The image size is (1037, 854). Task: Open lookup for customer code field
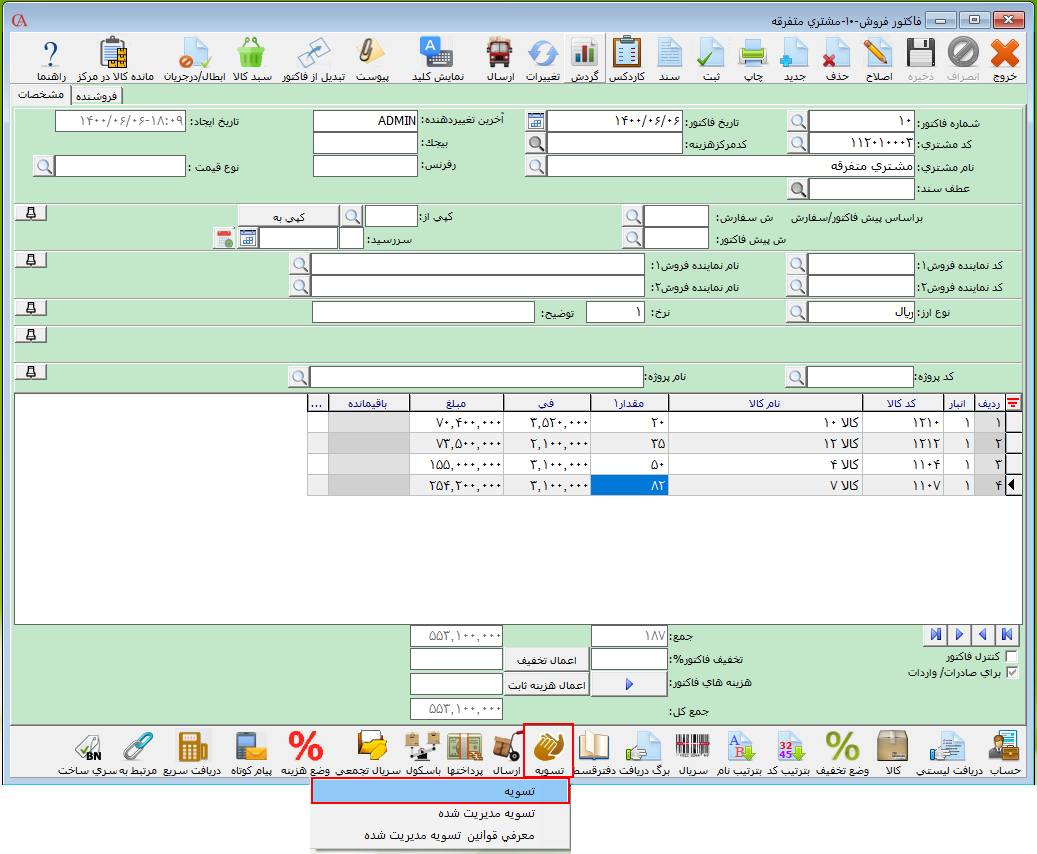(x=797, y=143)
